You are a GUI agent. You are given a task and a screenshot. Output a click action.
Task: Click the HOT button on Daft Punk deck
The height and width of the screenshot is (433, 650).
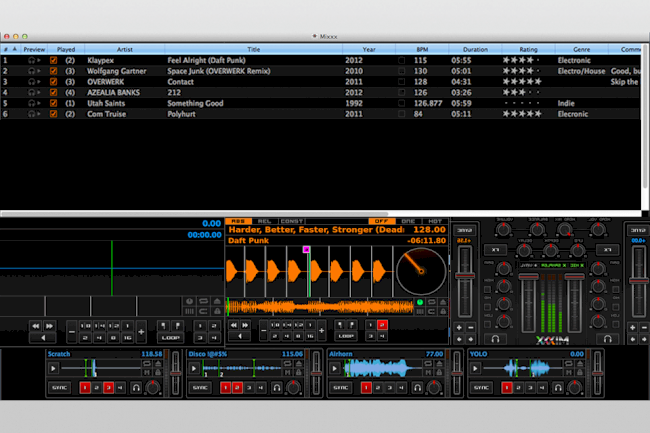point(433,221)
